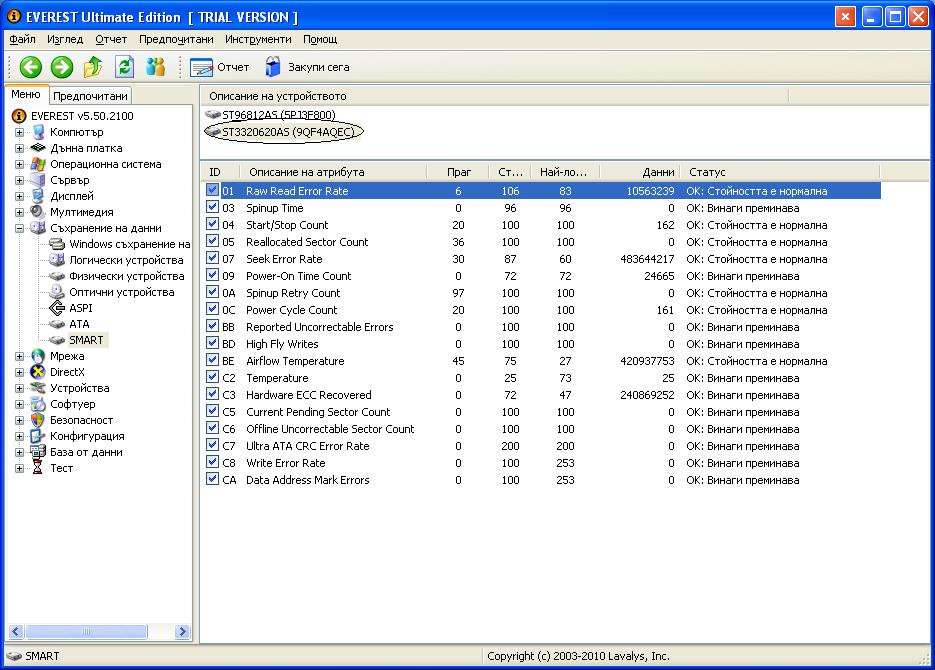The height and width of the screenshot is (670, 935).
Task: Click the Refresh toolbar icon
Action: click(124, 67)
